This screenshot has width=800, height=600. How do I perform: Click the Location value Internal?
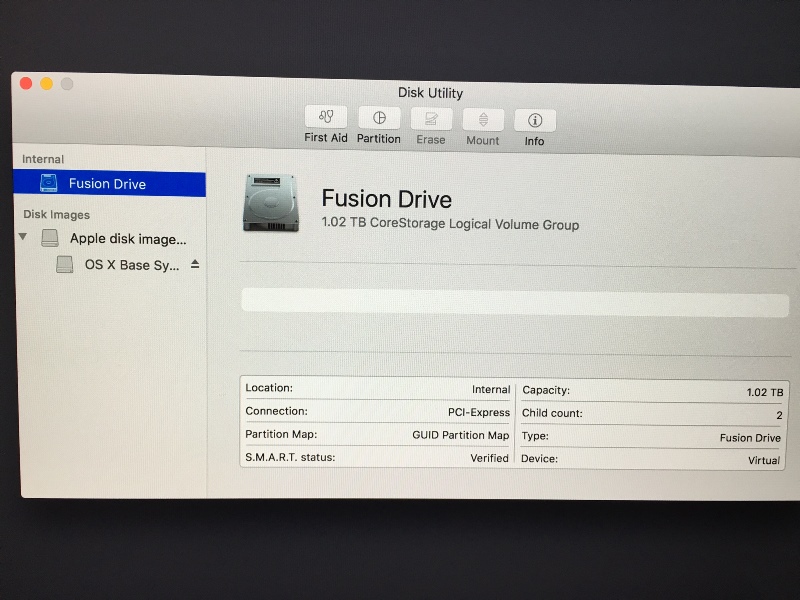coord(491,390)
